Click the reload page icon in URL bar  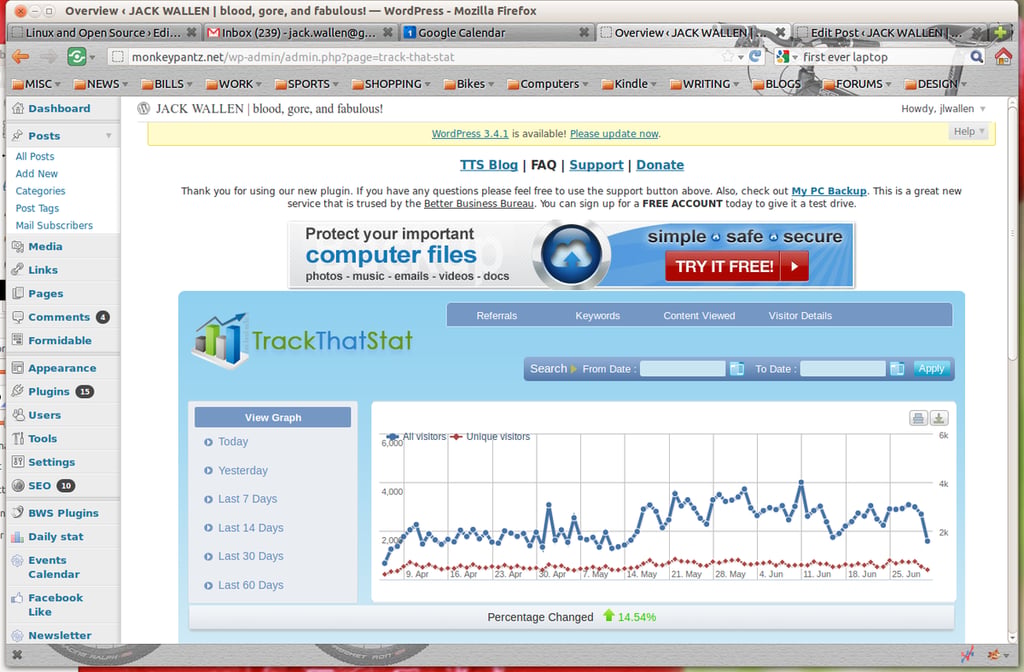tap(755, 57)
